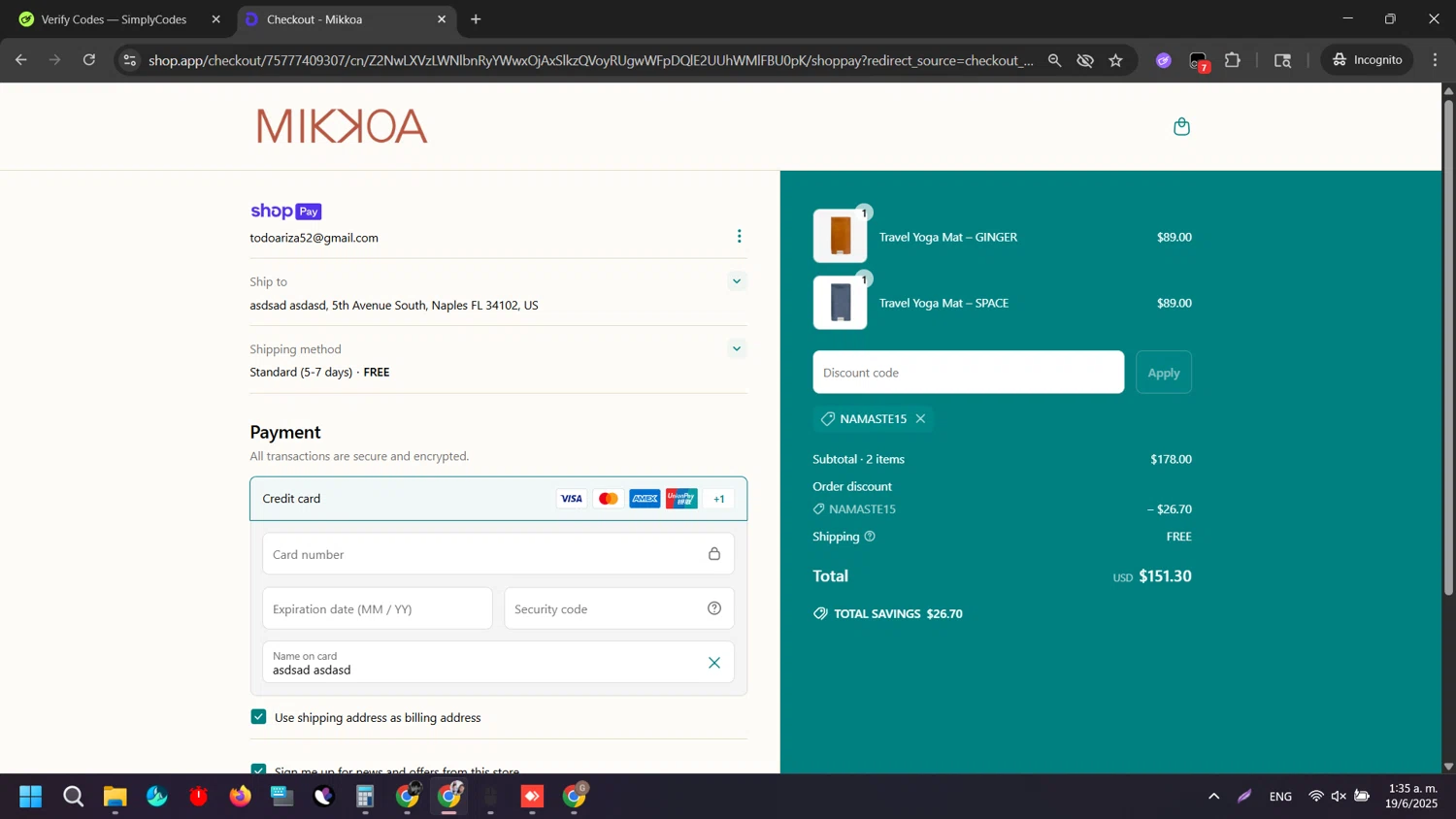
Task: Select the Credit card payment option
Action: pyautogui.click(x=498, y=499)
